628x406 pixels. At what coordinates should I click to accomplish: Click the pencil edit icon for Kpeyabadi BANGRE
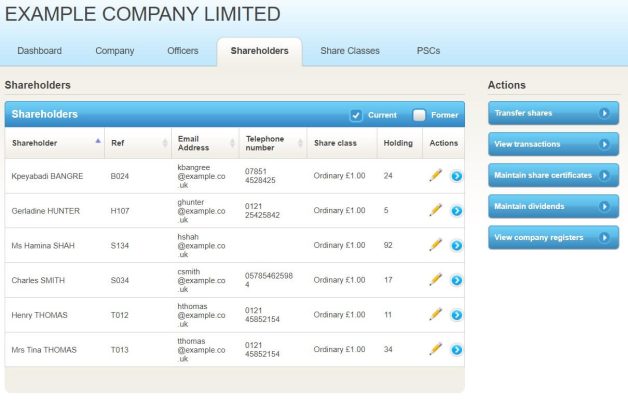tap(435, 176)
